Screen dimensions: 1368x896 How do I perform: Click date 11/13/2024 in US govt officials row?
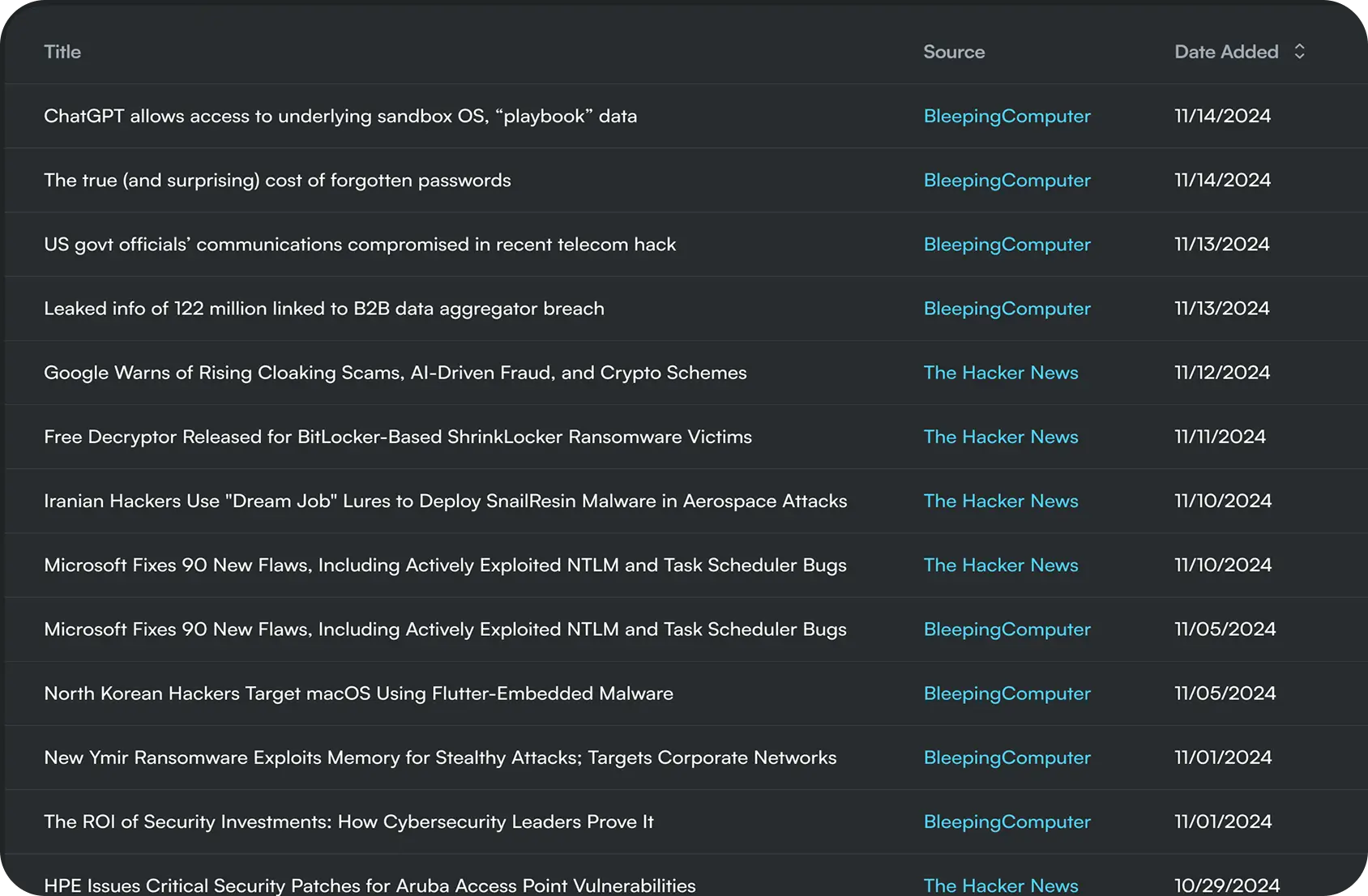(x=1222, y=244)
